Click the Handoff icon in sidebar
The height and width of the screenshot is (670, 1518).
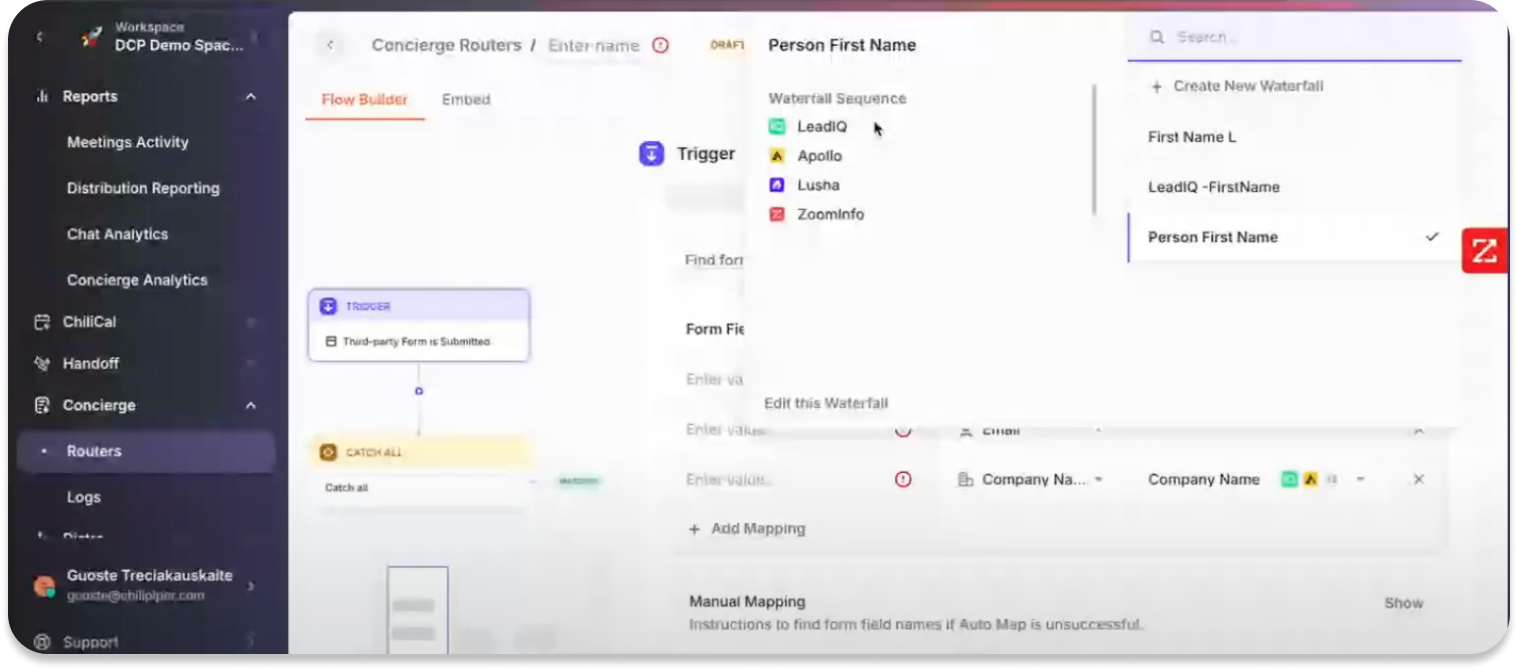[x=42, y=364]
